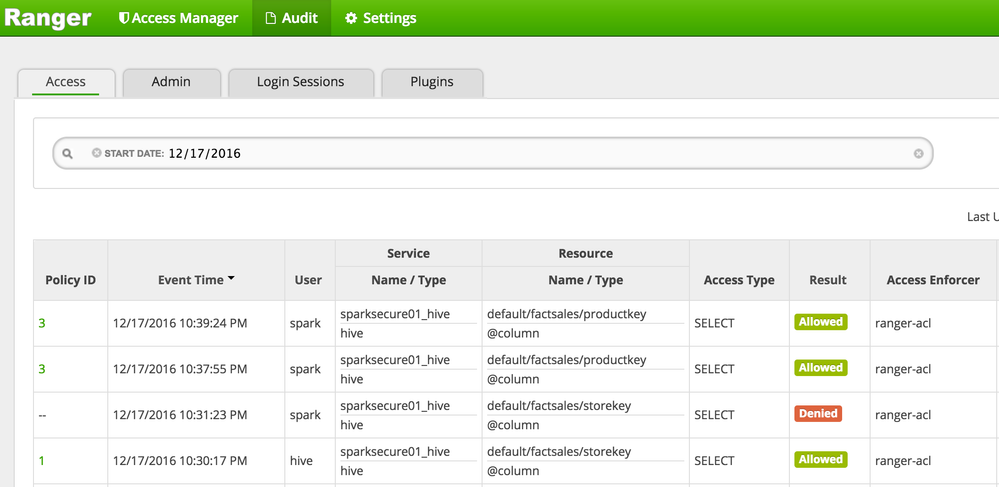
Task: Select the storekey resource in Denied row
Action: (558, 406)
